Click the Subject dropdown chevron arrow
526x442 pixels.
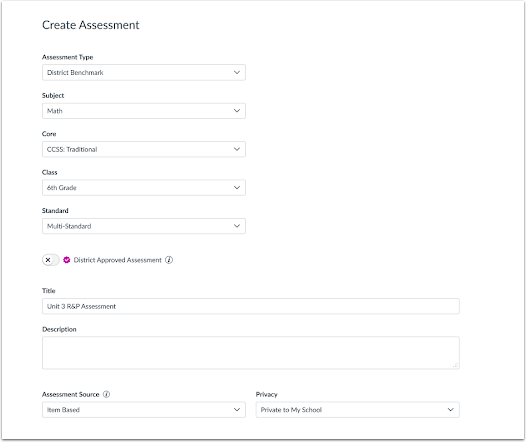point(237,111)
